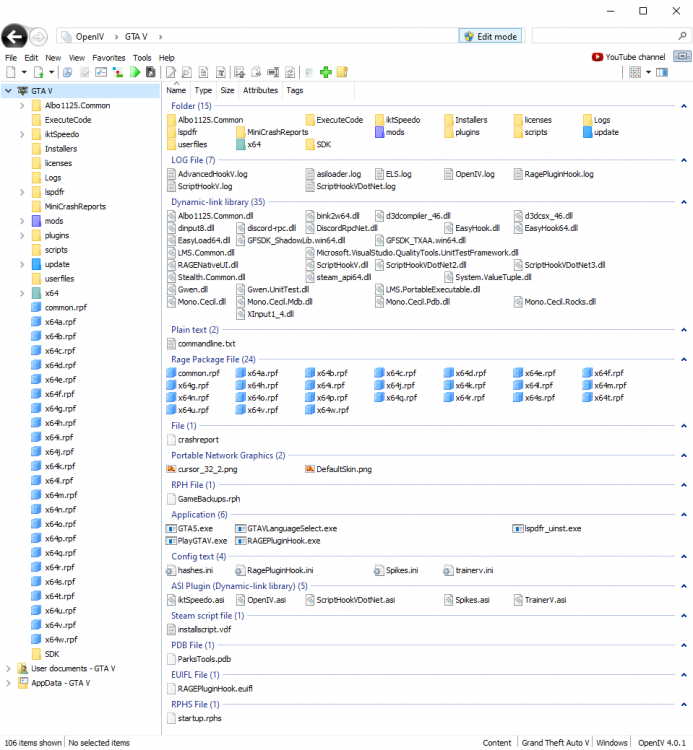This screenshot has height=750, width=693.
Task: Sort by the Size column header
Action: pyautogui.click(x=227, y=90)
